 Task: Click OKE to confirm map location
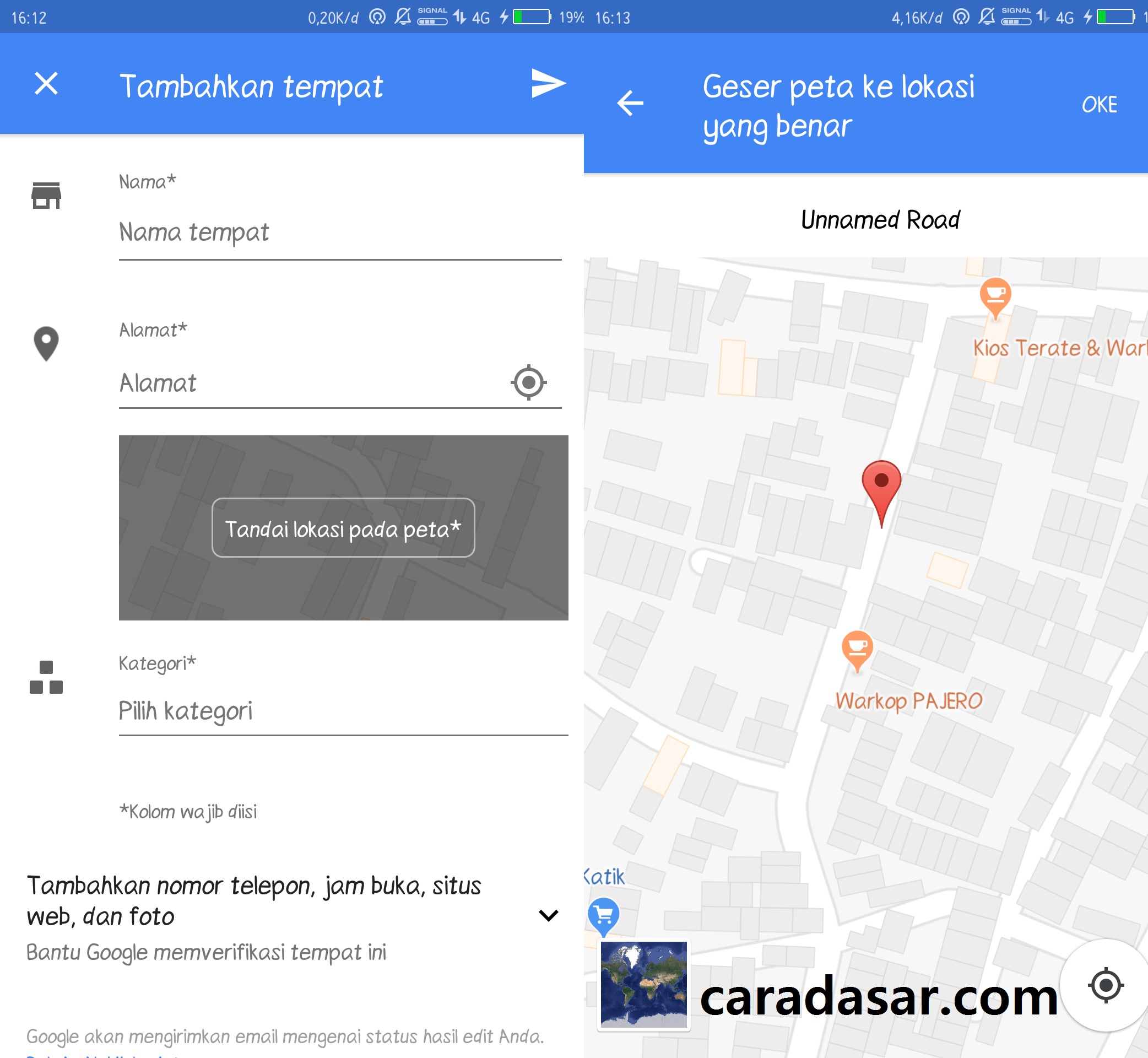tap(1099, 100)
